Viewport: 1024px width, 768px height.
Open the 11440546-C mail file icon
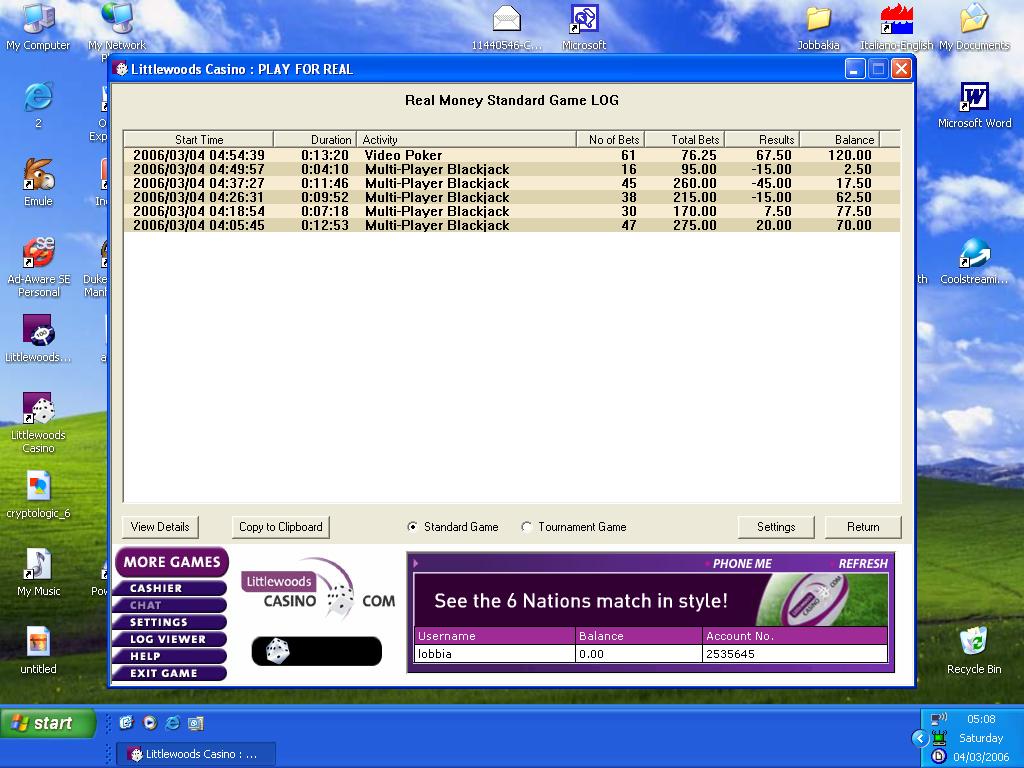(506, 26)
